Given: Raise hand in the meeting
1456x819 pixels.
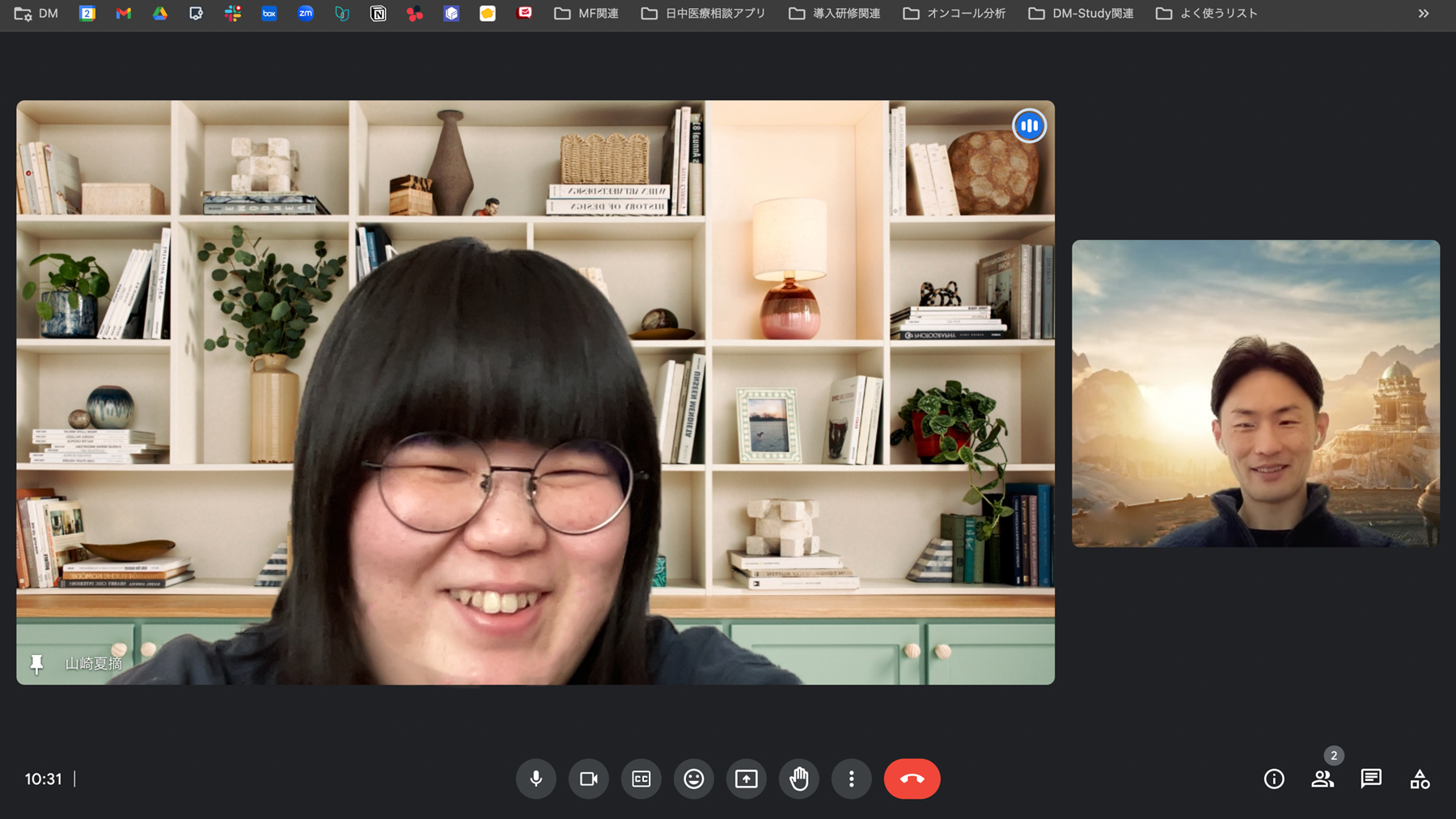Looking at the screenshot, I should [x=798, y=779].
